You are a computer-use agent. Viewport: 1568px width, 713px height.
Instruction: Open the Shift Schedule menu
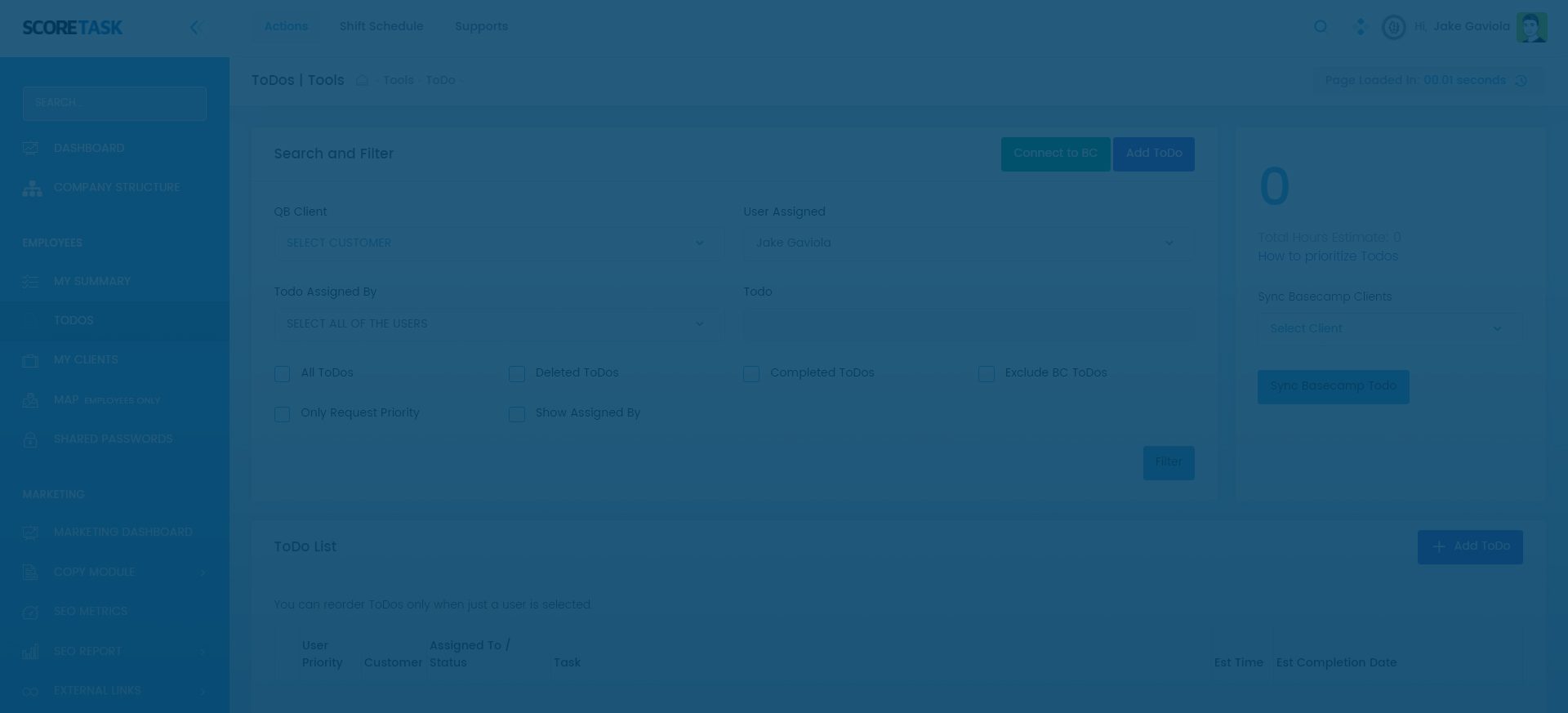381,26
